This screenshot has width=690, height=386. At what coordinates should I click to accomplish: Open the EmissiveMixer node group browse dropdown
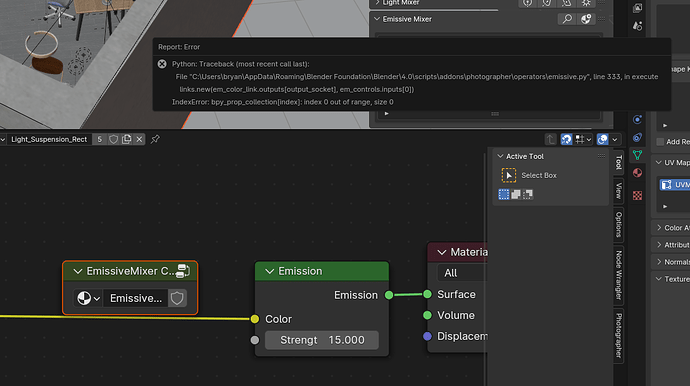pyautogui.click(x=88, y=298)
